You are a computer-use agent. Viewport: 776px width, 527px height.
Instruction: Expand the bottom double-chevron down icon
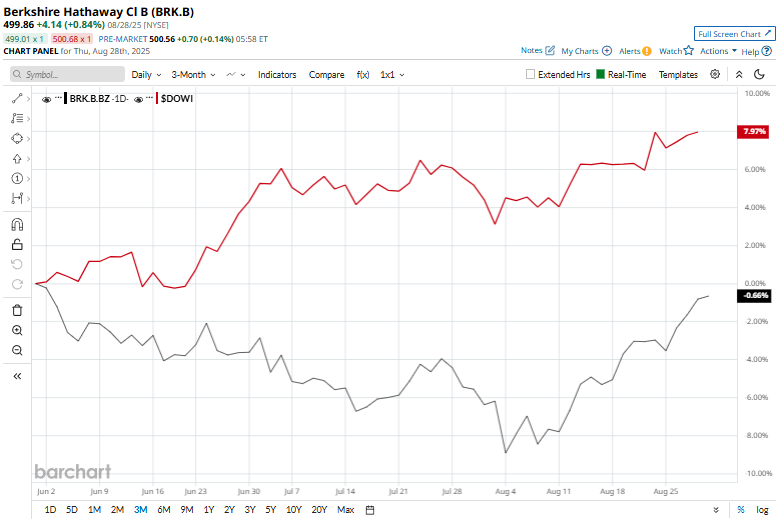pos(716,510)
